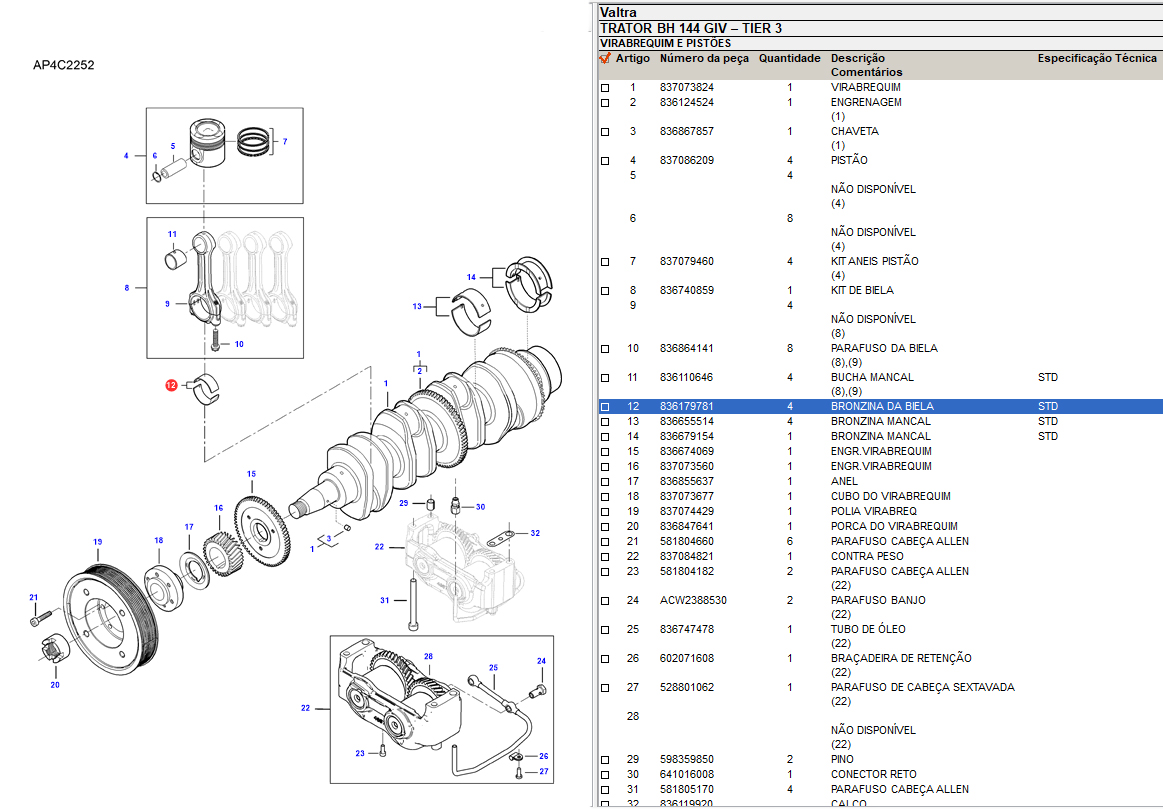The width and height of the screenshot is (1163, 809).
Task: Tick the checkbox for item 4 PISTÃO
Action: pos(604,161)
